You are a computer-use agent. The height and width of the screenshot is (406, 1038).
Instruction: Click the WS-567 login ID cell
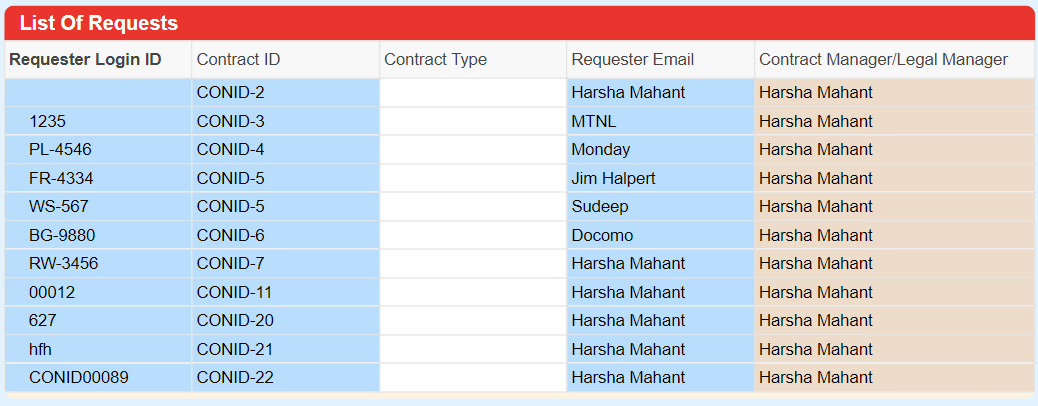pyautogui.click(x=98, y=207)
